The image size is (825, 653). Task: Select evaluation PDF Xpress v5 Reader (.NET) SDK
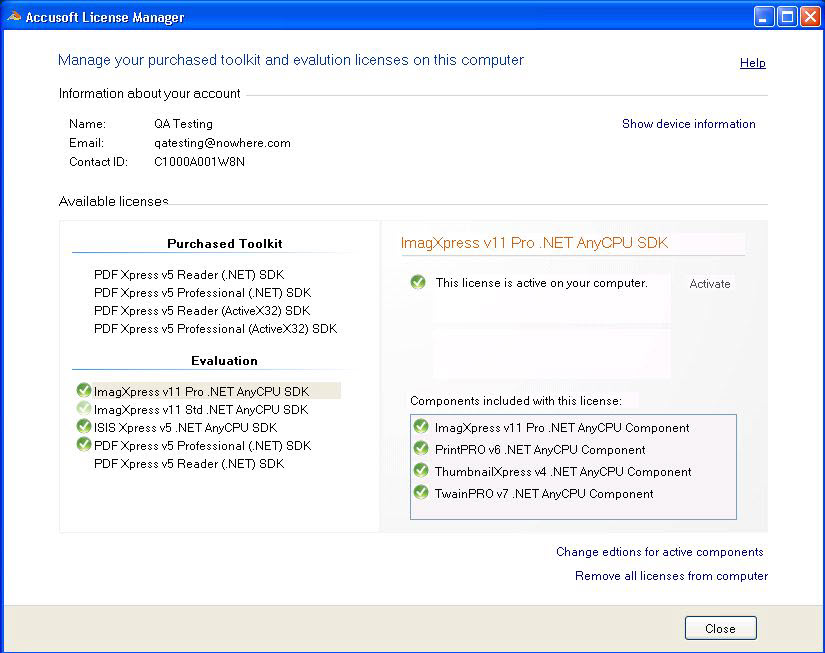click(189, 463)
